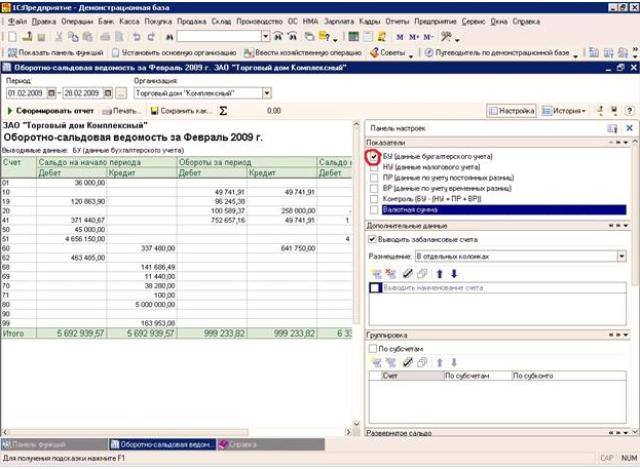Screen dimensions: 640x469
Task: Open the История dropdown button
Action: click(564, 111)
